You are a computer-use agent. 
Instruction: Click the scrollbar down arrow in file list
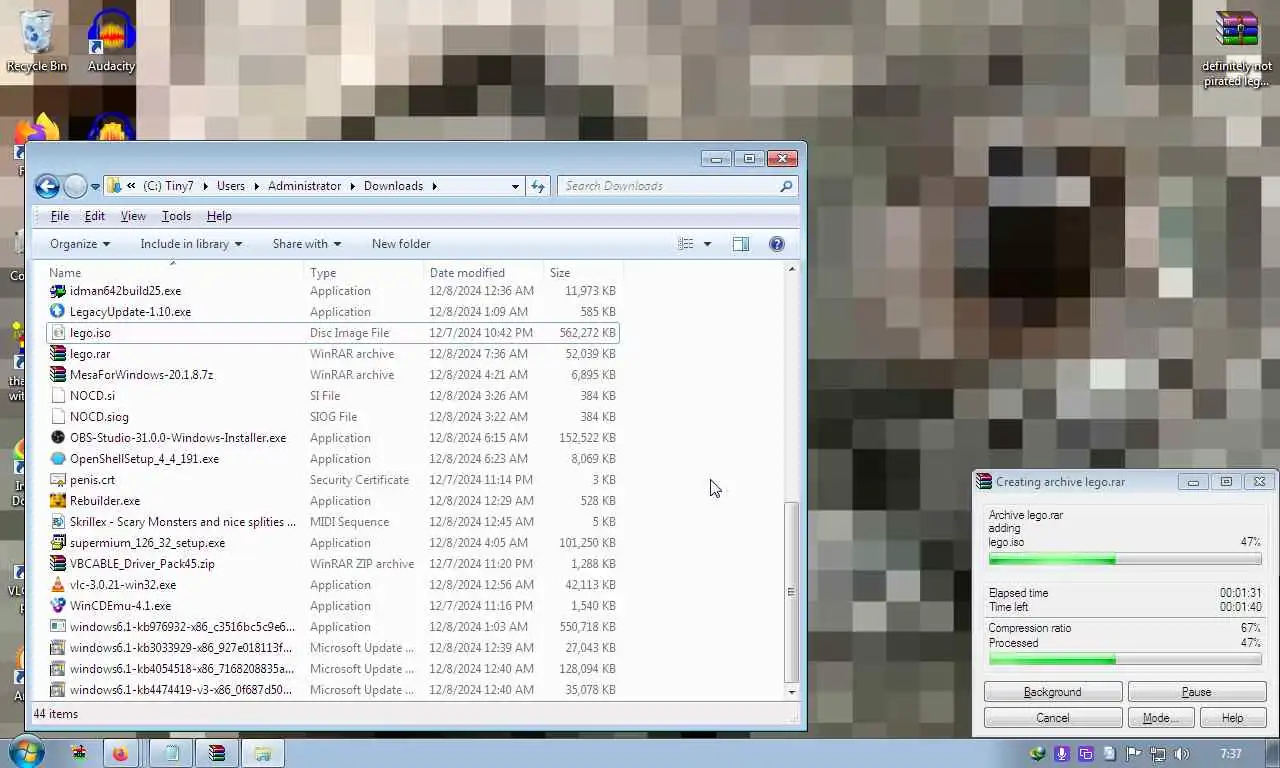(792, 692)
